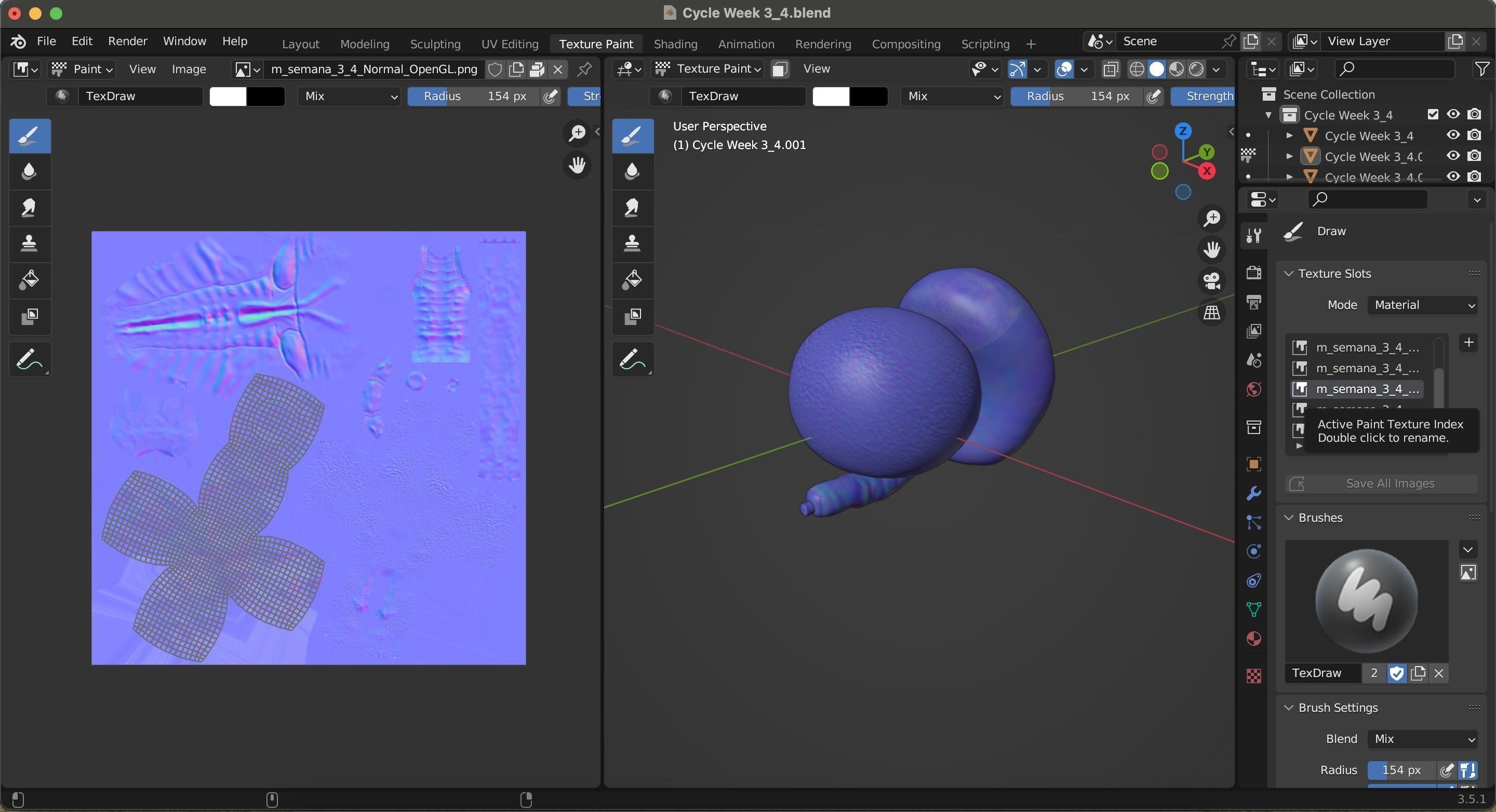Click the black secondary color swatch in the image editor
This screenshot has height=812, width=1496.
coord(265,97)
